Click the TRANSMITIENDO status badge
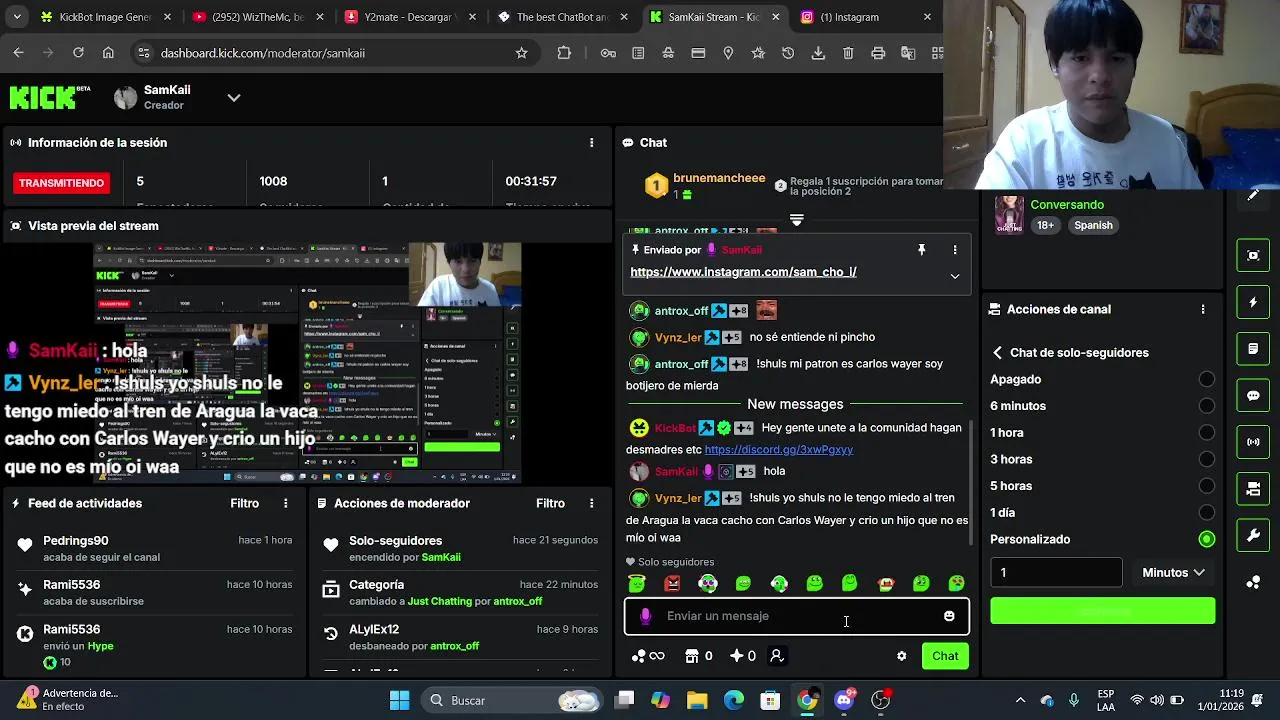 click(x=61, y=183)
